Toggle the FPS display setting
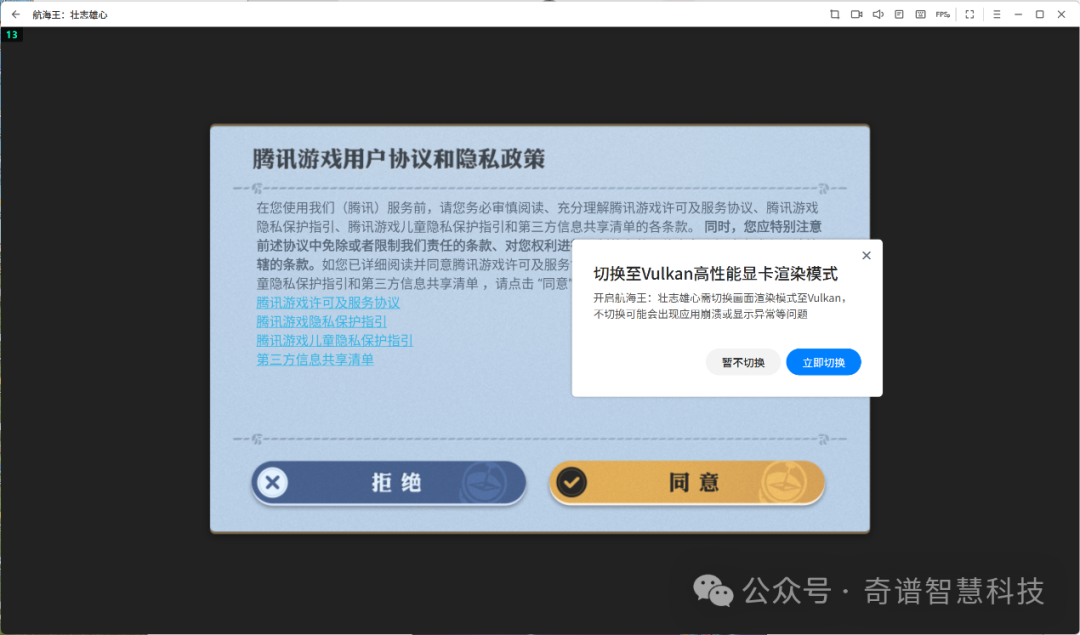The height and width of the screenshot is (635, 1080). pyautogui.click(x=943, y=14)
